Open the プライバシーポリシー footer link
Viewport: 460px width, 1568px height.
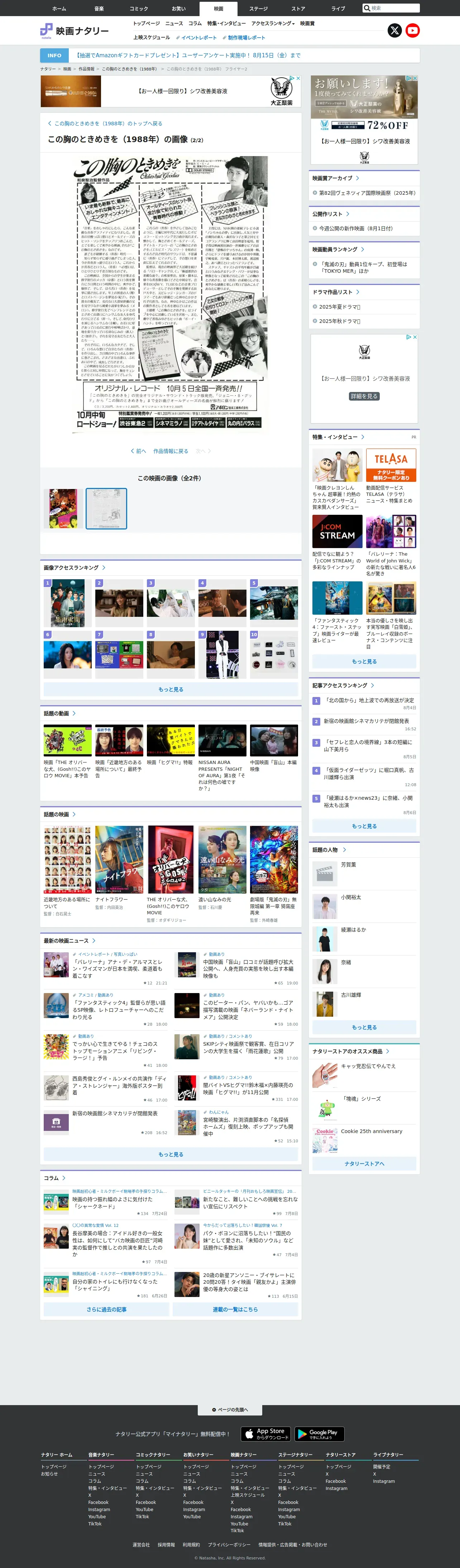229,1544
